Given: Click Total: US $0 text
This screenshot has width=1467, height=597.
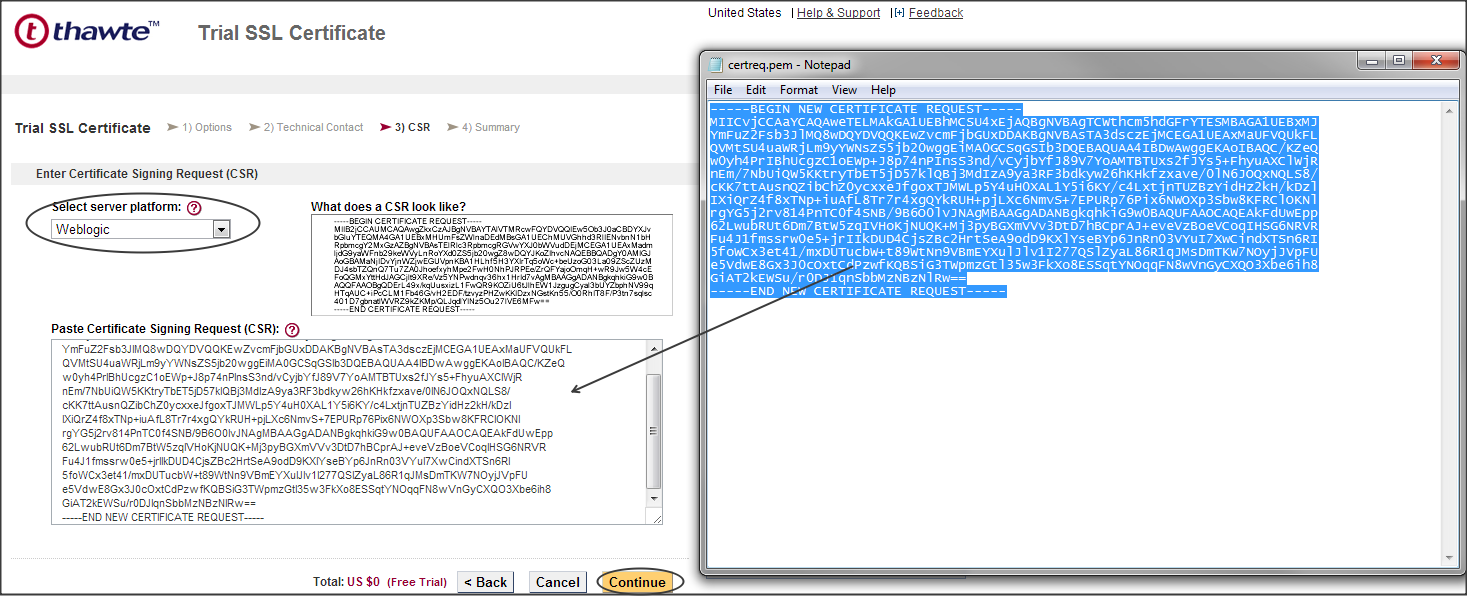Looking at the screenshot, I should click(x=346, y=582).
